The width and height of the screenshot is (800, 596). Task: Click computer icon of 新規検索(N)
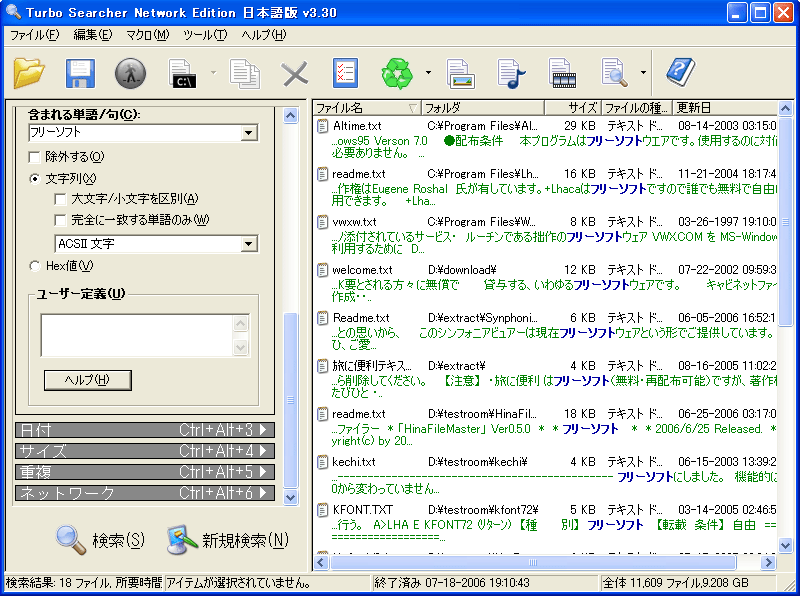[x=182, y=540]
